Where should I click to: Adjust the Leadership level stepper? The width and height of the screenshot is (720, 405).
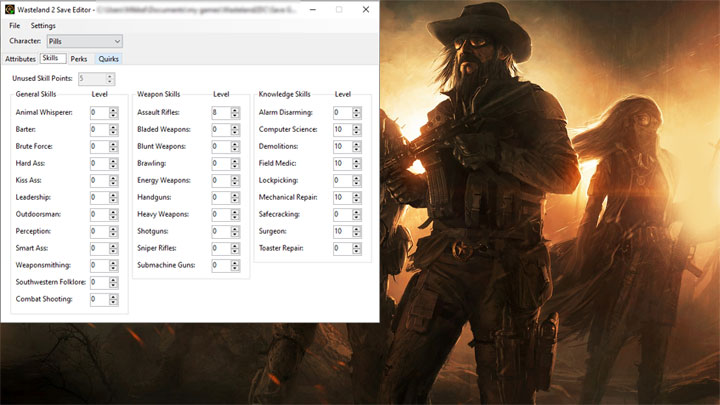click(113, 197)
